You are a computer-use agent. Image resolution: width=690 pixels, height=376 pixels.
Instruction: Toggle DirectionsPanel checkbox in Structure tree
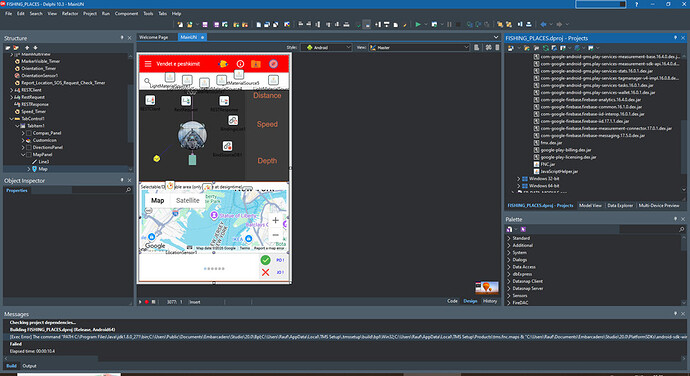(29, 147)
